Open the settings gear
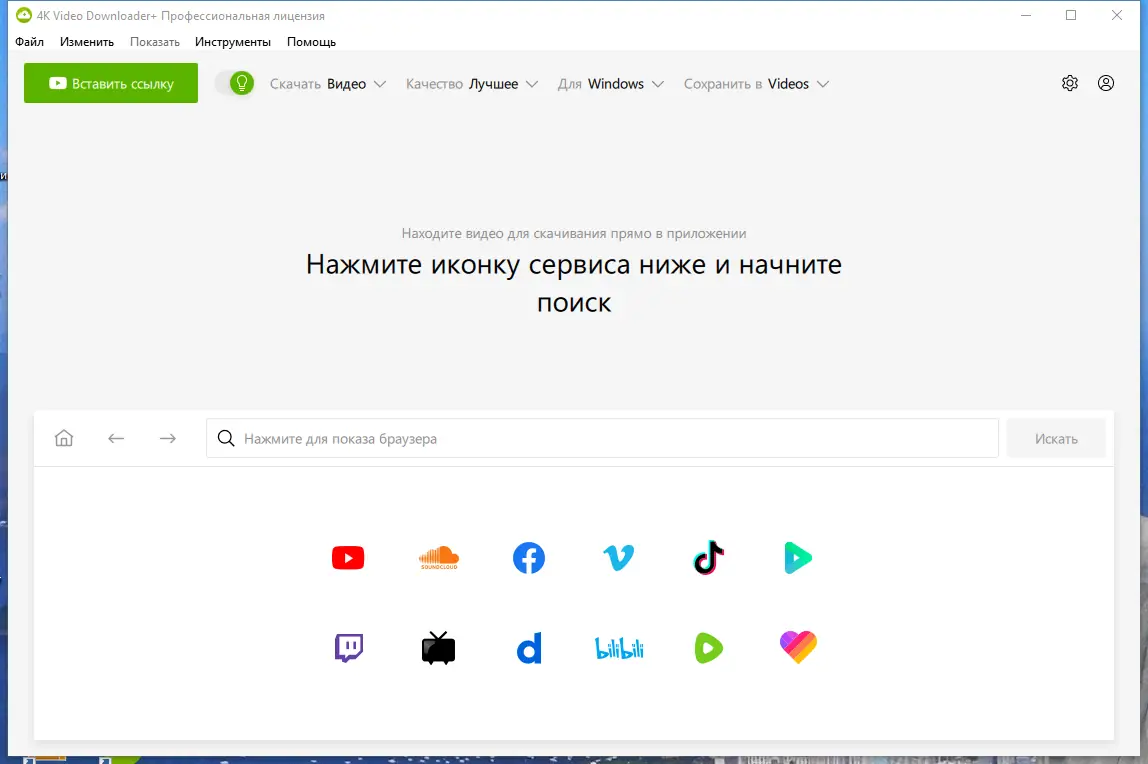The image size is (1148, 764). (x=1069, y=83)
